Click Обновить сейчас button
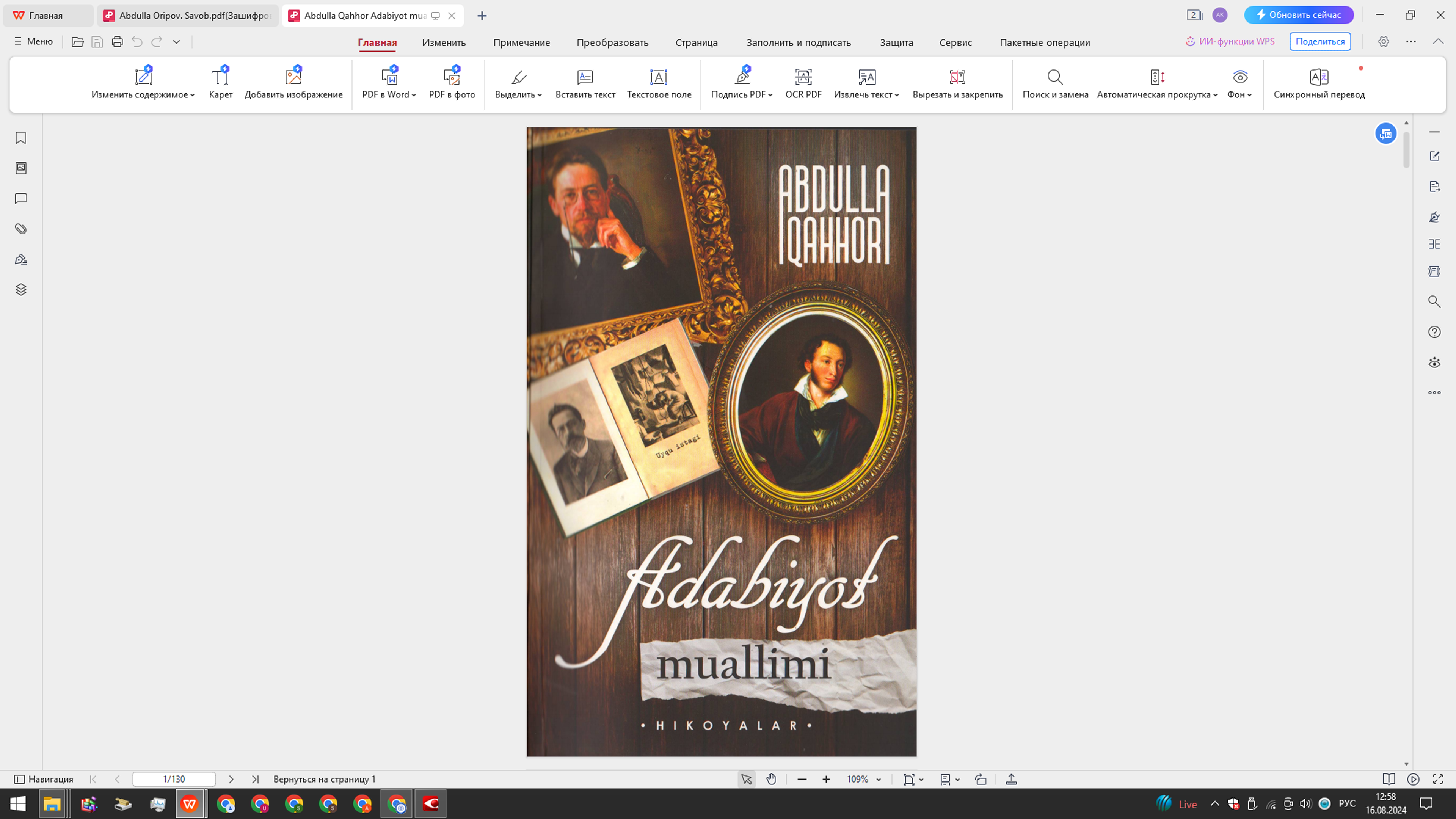The height and width of the screenshot is (819, 1456). point(1298,15)
